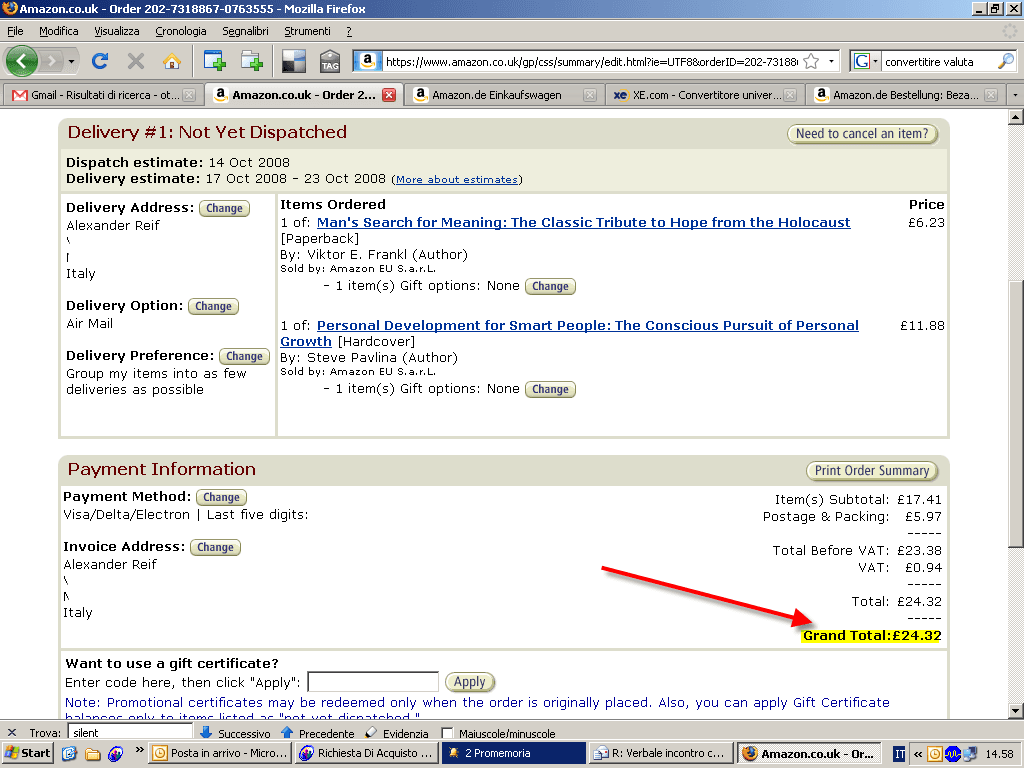Toggle Maiuscole/minuscole match-case checkbox

coord(447,733)
